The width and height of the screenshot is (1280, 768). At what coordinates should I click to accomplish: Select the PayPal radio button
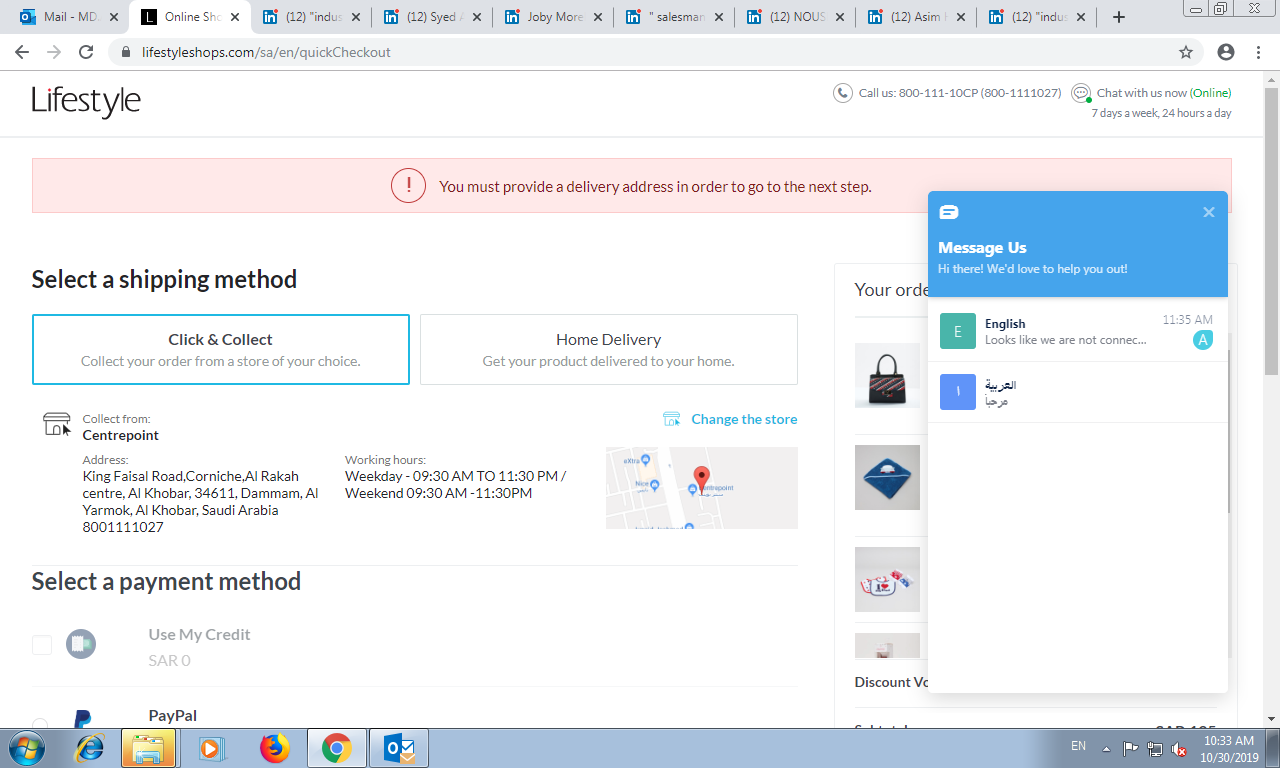(40, 725)
